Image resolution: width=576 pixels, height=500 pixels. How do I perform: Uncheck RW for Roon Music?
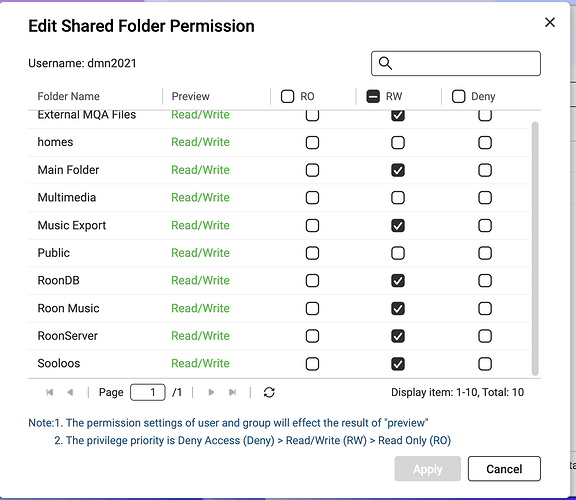click(398, 309)
